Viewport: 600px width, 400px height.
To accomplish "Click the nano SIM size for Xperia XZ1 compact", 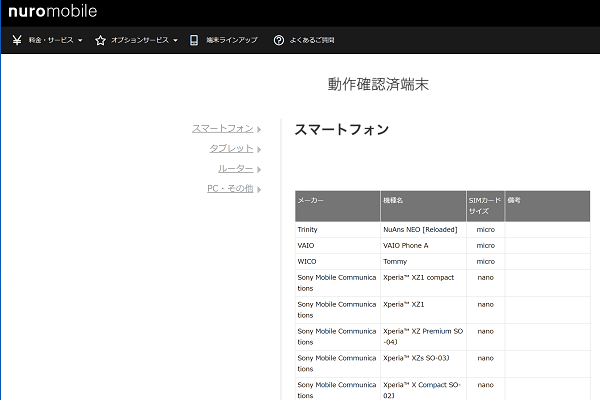I will (x=485, y=283).
